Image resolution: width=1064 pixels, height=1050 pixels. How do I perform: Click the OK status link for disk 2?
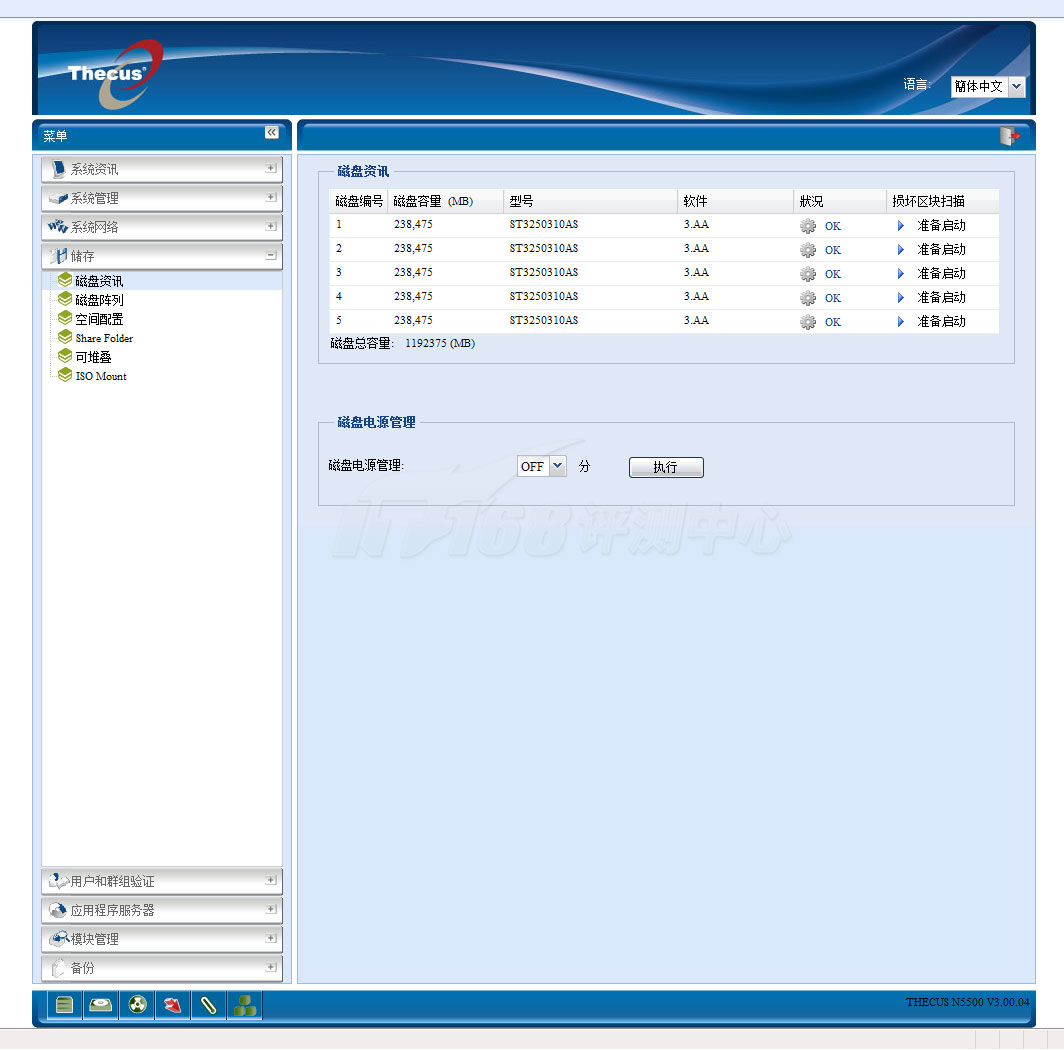pyautogui.click(x=833, y=250)
